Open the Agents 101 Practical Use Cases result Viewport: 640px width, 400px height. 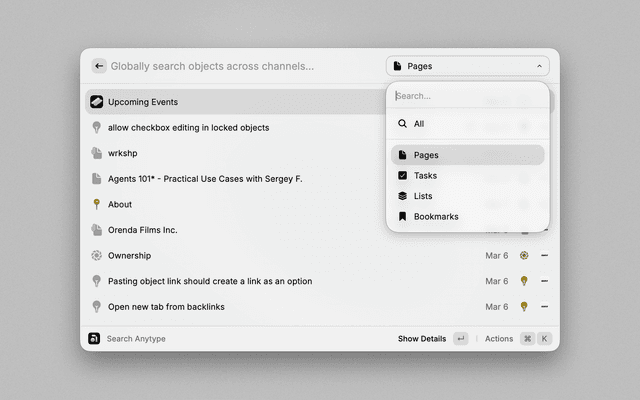(x=204, y=179)
